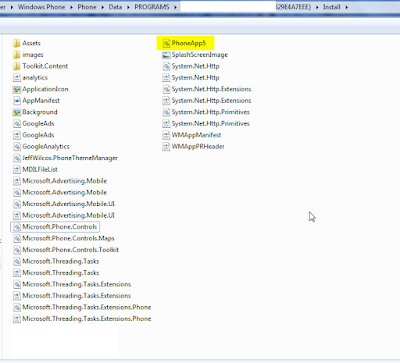Screen dimensions: 400x363
Task: Click the WMAppManifest document icon
Action: click(x=166, y=135)
